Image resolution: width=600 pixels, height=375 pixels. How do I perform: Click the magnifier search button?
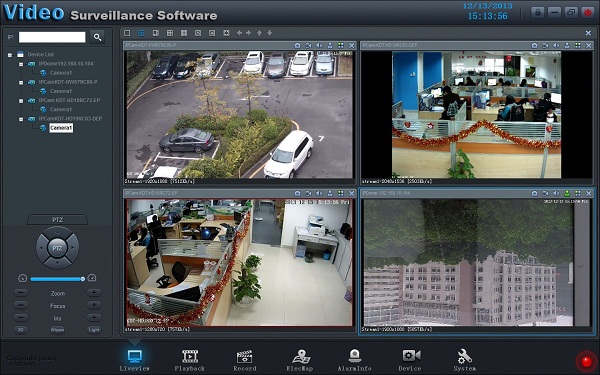[x=97, y=37]
